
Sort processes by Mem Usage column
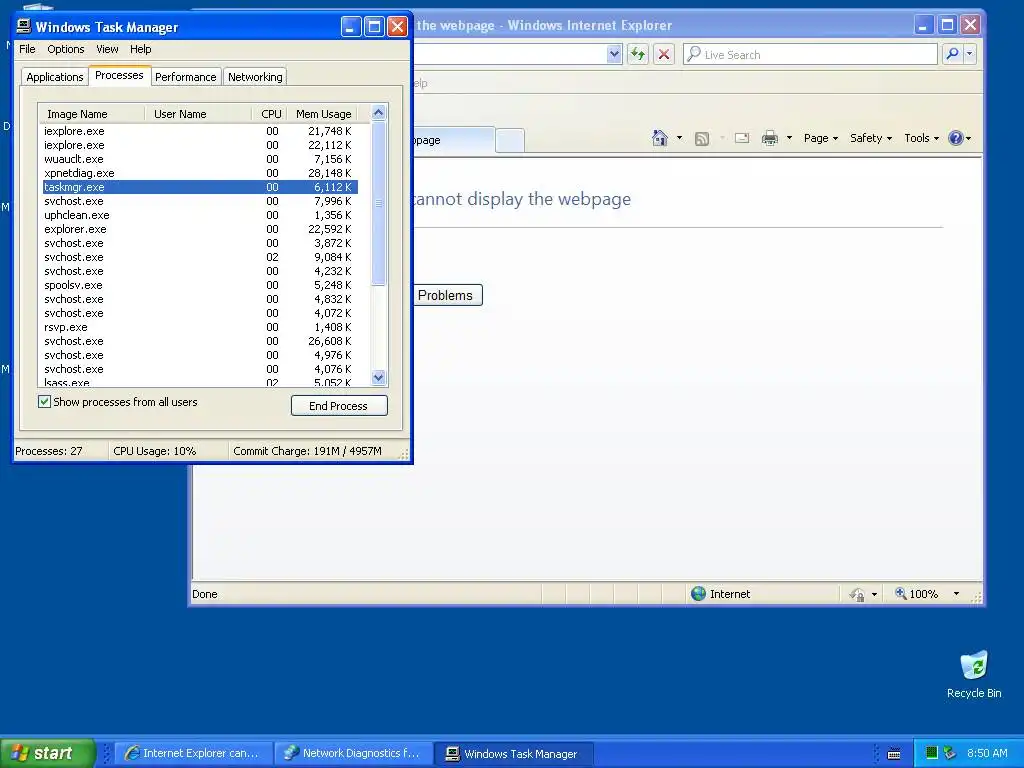[x=324, y=114]
